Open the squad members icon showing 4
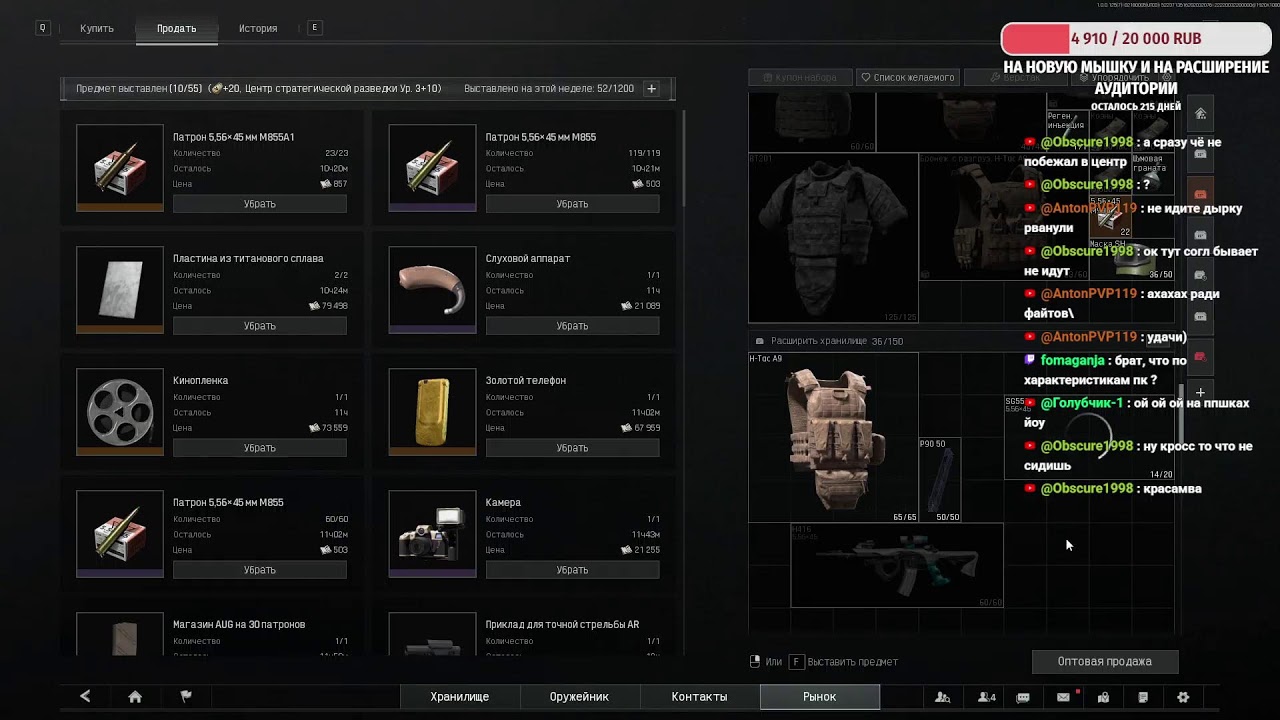The height and width of the screenshot is (720, 1280). coord(986,697)
